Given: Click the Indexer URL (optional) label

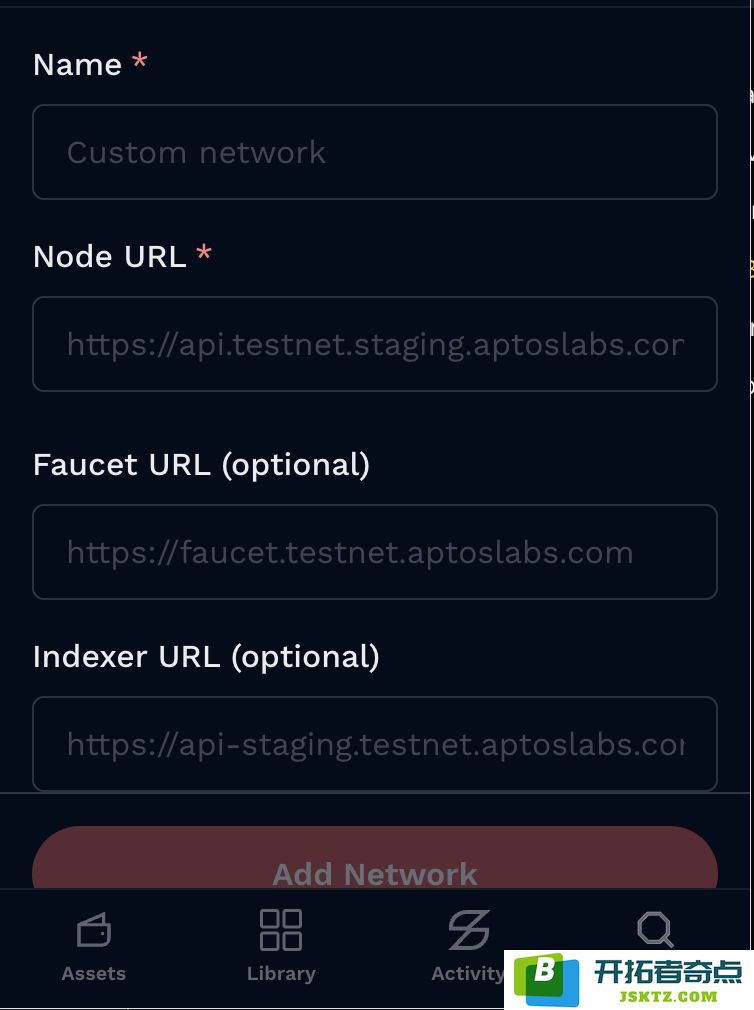Looking at the screenshot, I should tap(206, 657).
